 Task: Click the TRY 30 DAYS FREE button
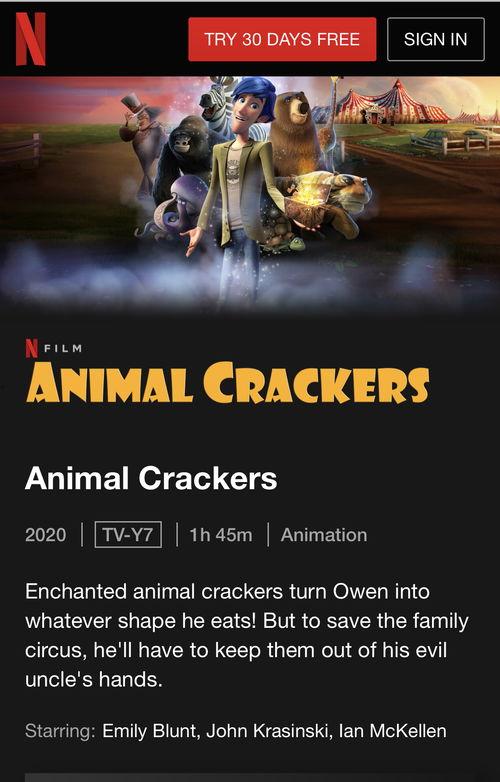282,39
